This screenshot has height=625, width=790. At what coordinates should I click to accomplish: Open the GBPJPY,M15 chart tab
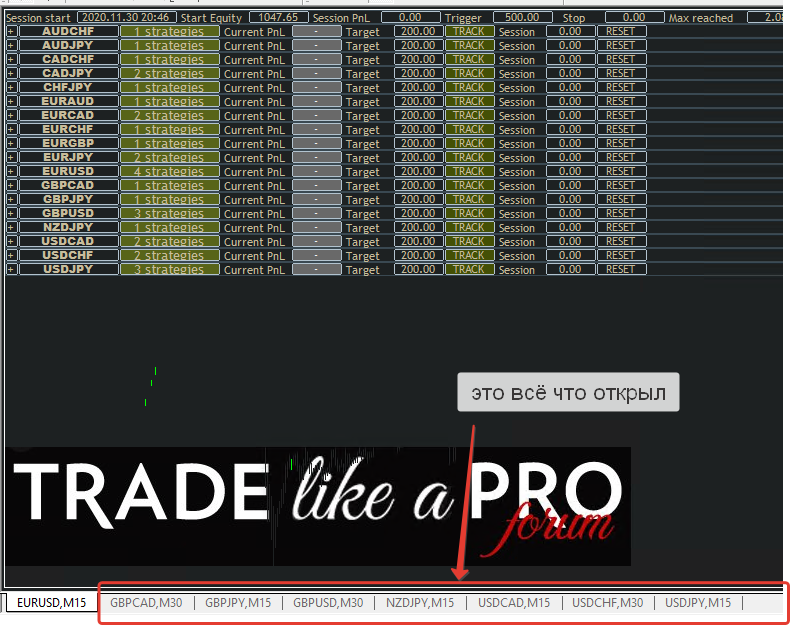238,602
